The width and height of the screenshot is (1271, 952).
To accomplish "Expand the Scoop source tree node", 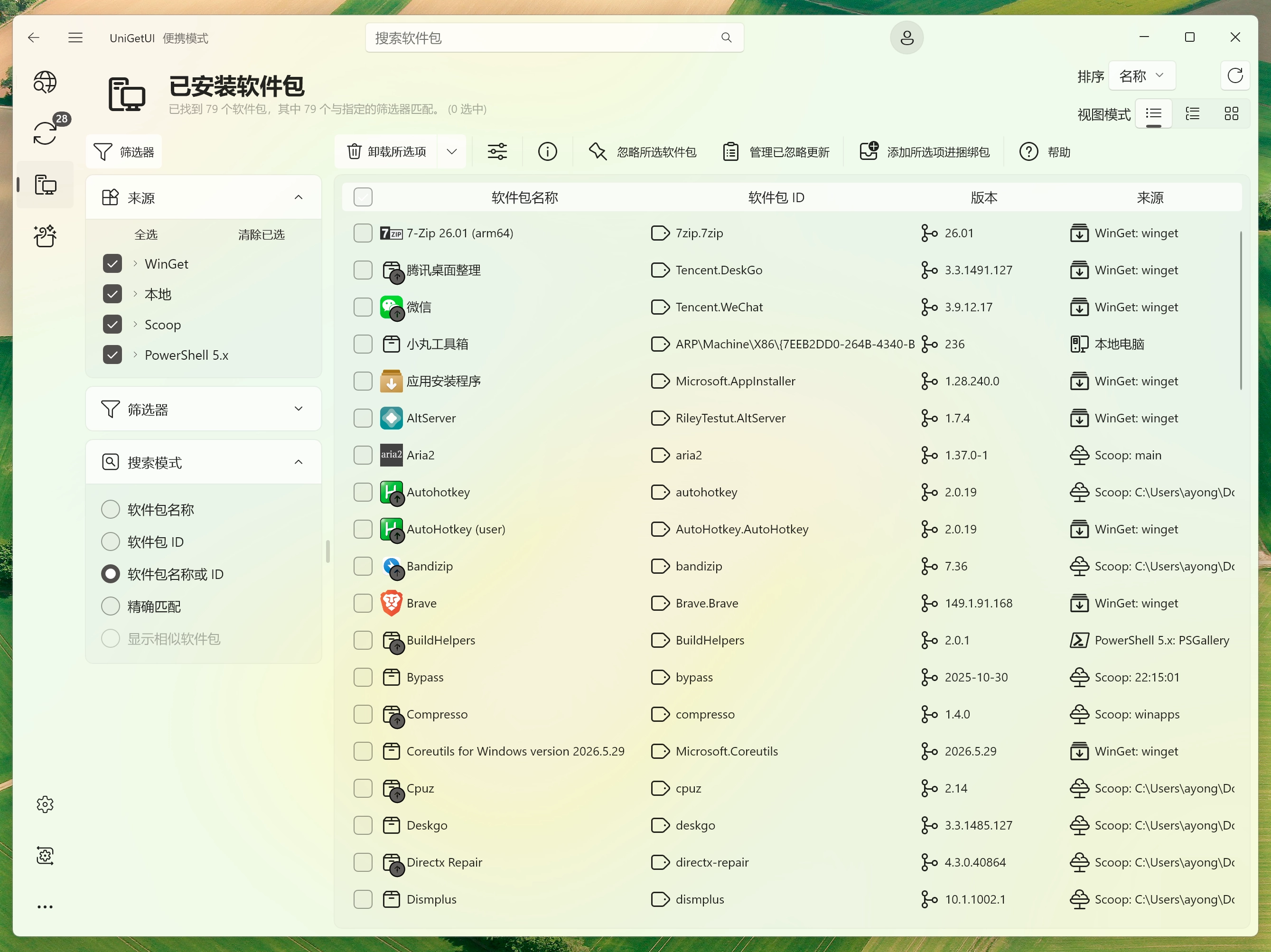I will coord(135,325).
